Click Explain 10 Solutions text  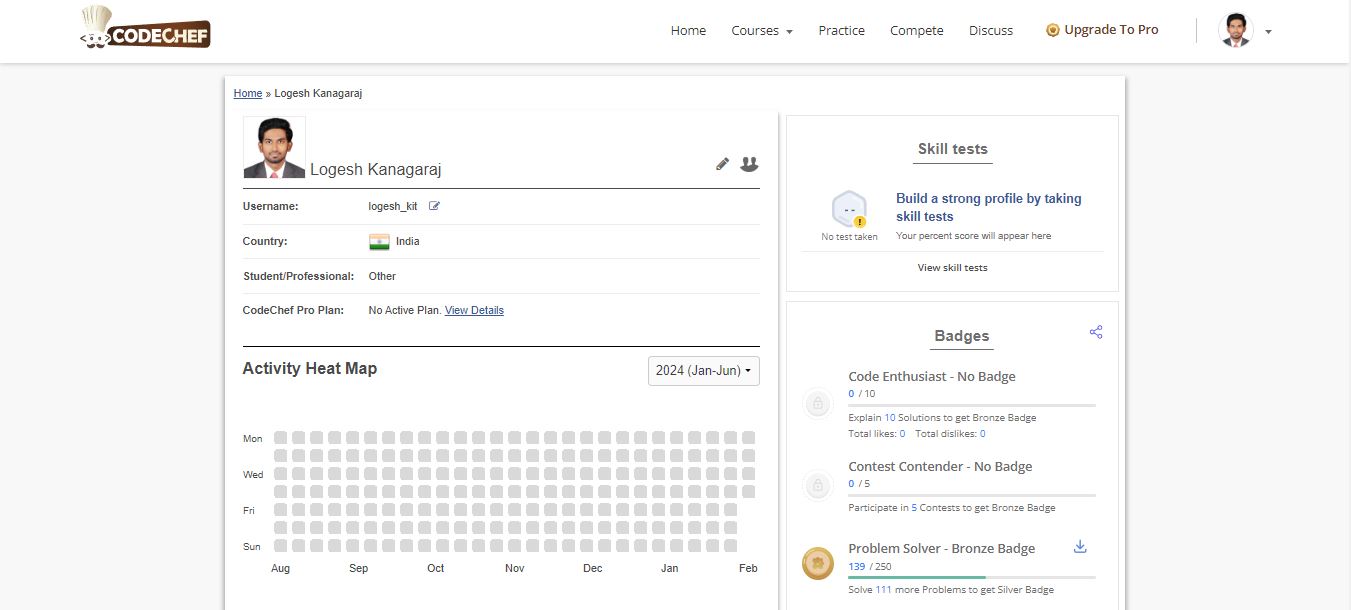click(942, 418)
